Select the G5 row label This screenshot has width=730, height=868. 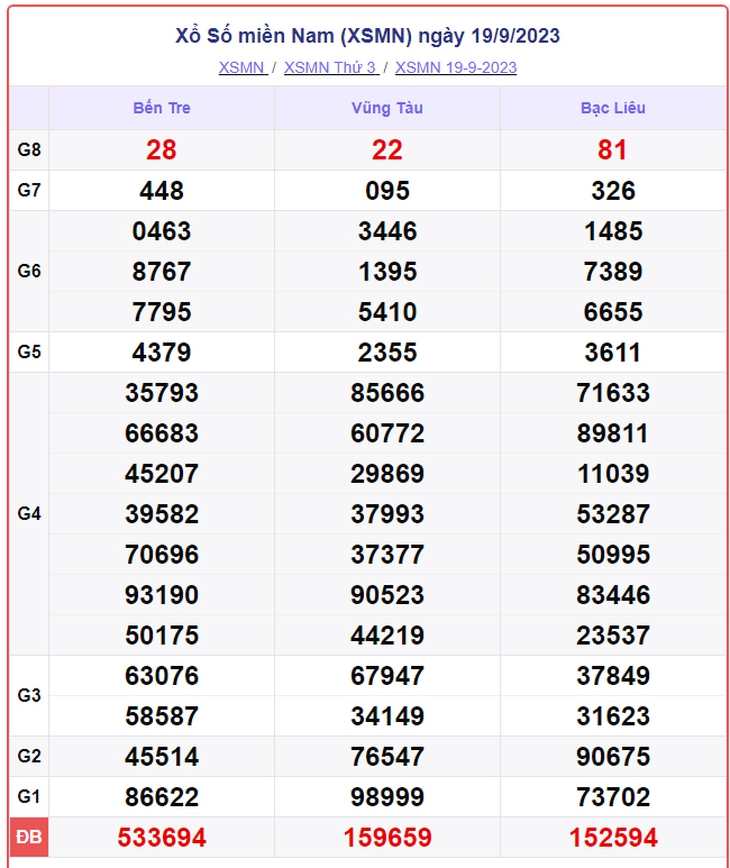[x=29, y=352]
